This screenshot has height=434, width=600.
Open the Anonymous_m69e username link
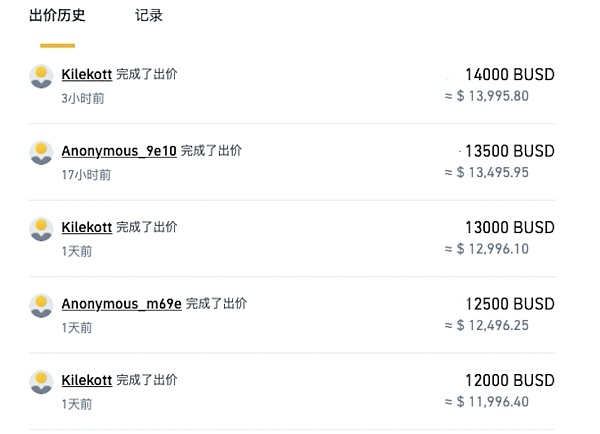(121, 304)
